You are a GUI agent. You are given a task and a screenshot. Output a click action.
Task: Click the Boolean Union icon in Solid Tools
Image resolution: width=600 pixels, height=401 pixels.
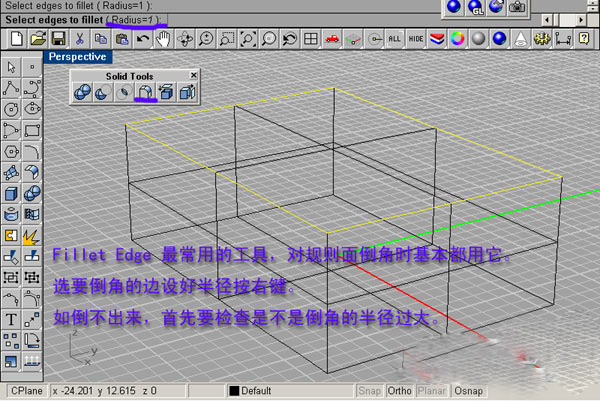tap(82, 92)
